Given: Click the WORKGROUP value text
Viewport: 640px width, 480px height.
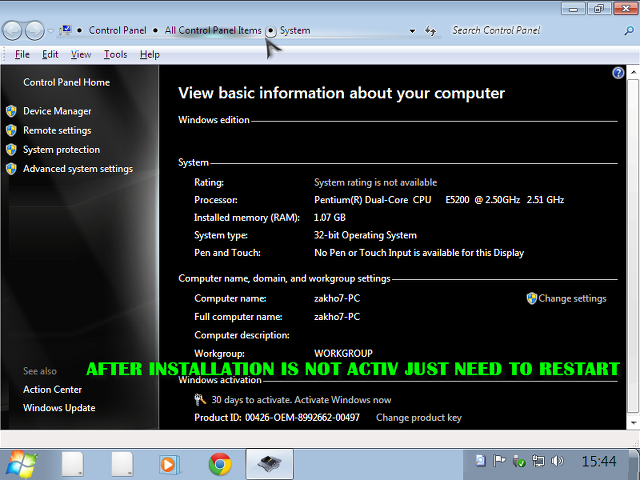Looking at the screenshot, I should 343,353.
